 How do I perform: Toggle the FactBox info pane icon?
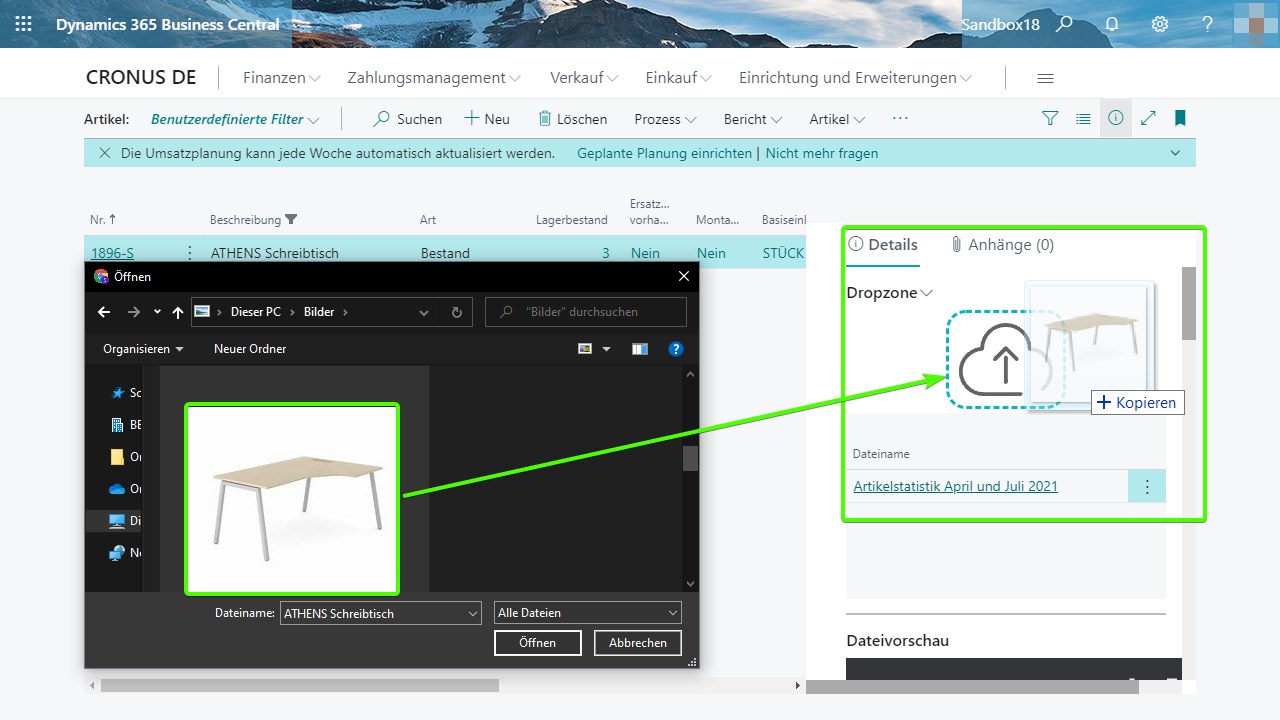pos(1116,118)
